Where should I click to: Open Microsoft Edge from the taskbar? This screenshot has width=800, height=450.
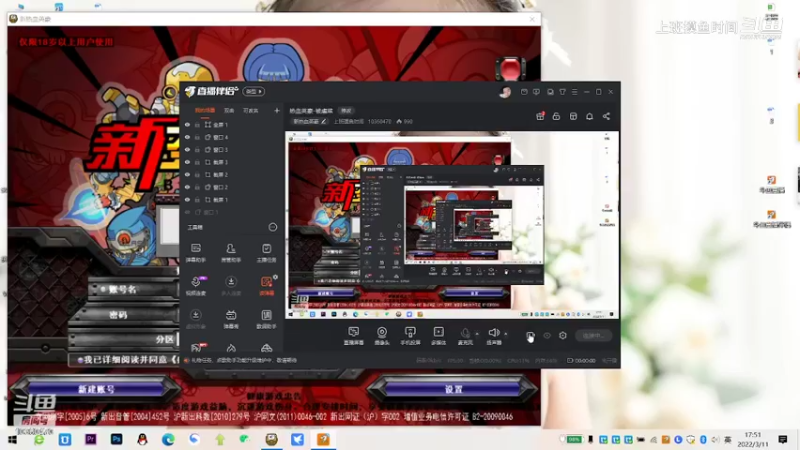tap(168, 439)
